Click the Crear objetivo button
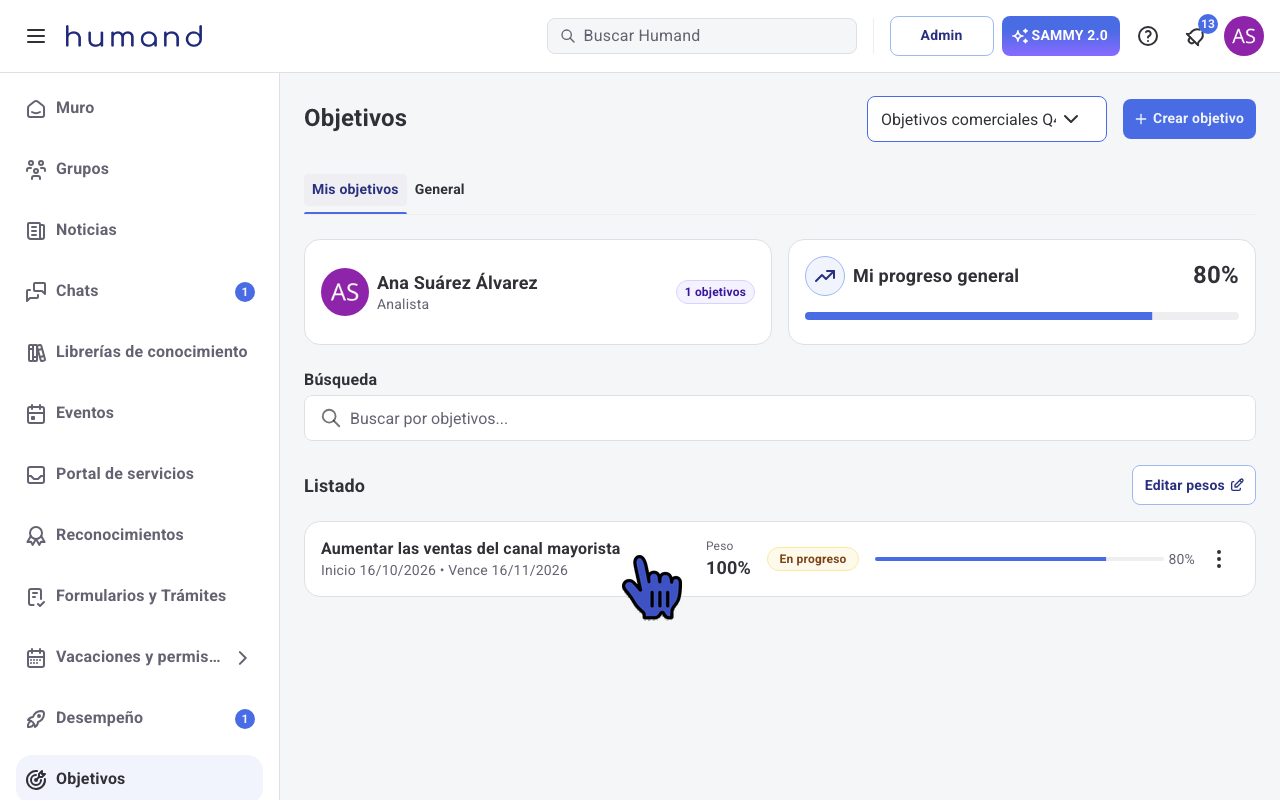Viewport: 1280px width, 800px height. coord(1189,119)
